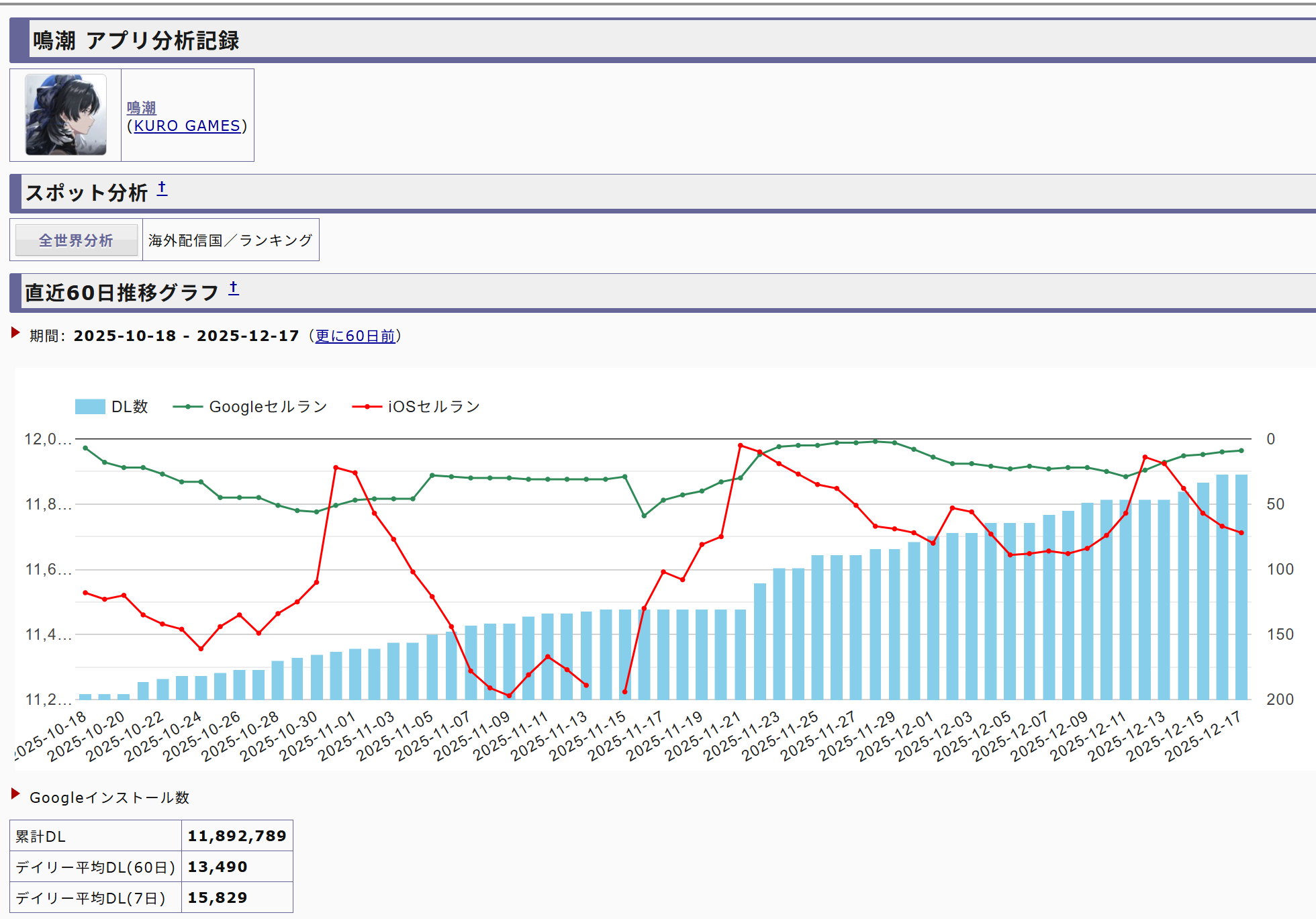Click the up-arrow beside 直近60日推移グラフ heading

point(234,289)
